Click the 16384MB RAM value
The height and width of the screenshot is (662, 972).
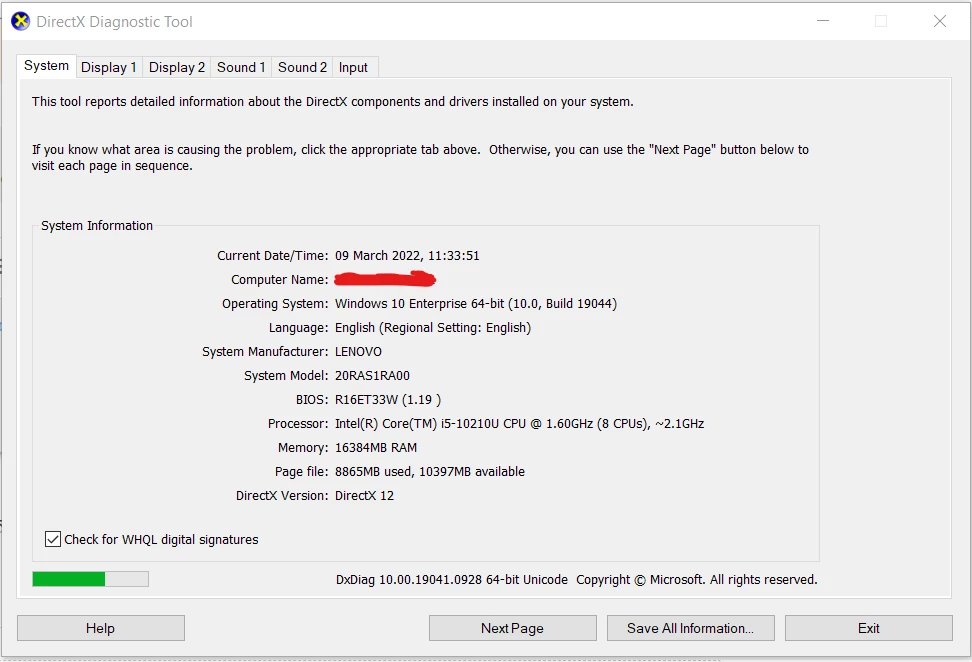376,448
